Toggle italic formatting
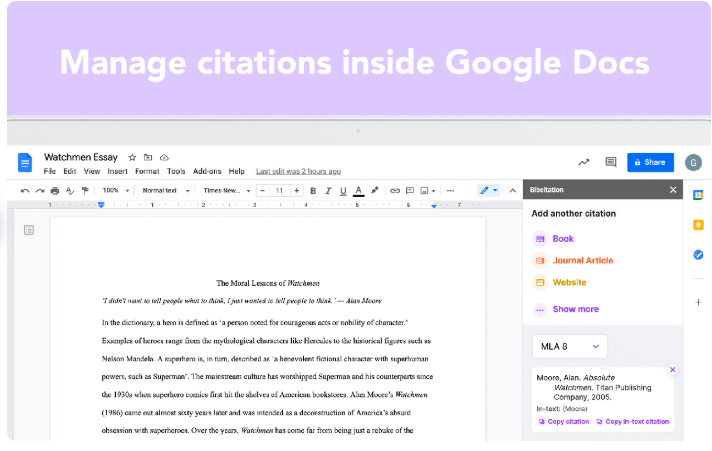This screenshot has width=712, height=451. 328,191
